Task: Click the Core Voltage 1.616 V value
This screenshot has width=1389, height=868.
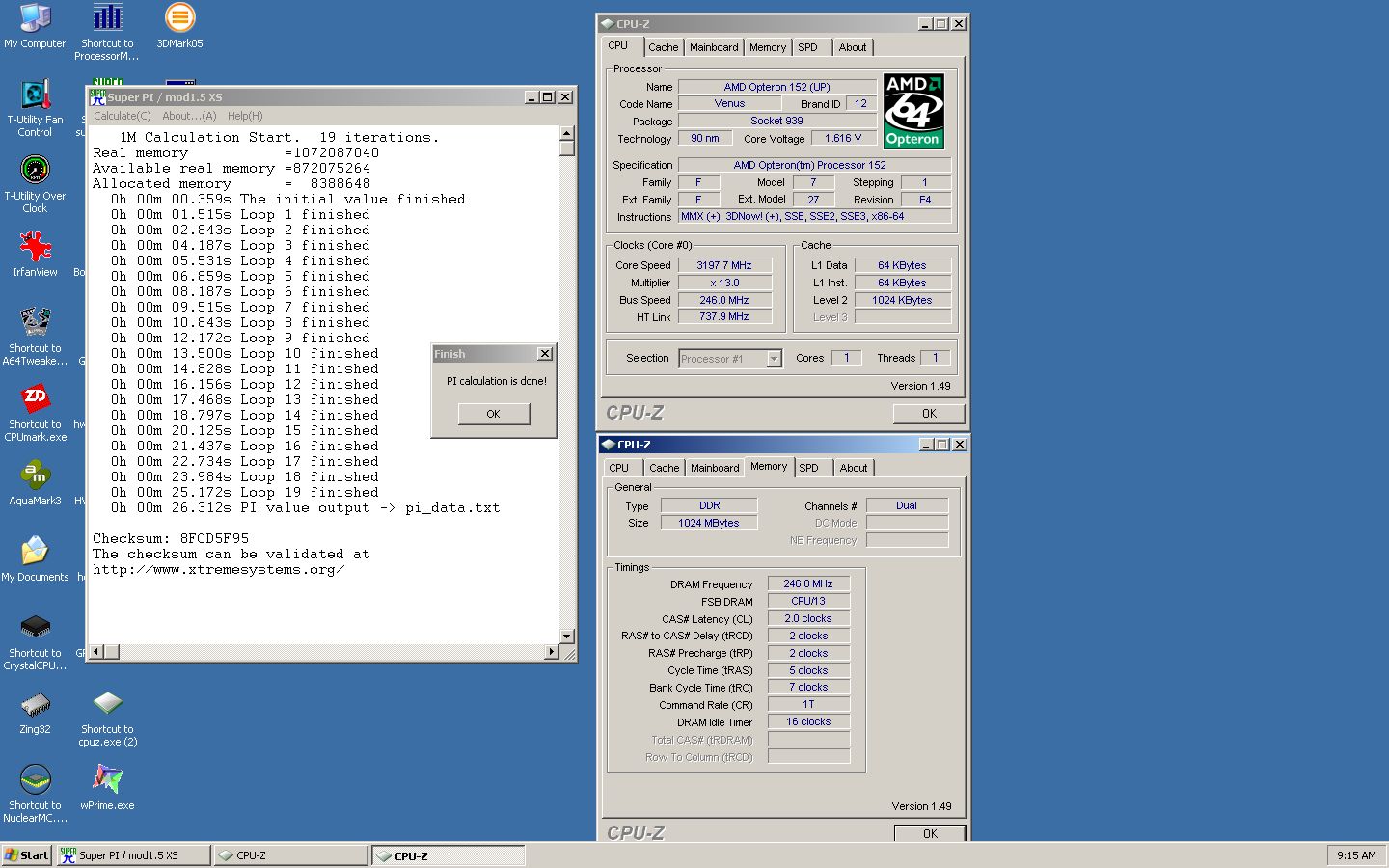Action: (x=843, y=138)
